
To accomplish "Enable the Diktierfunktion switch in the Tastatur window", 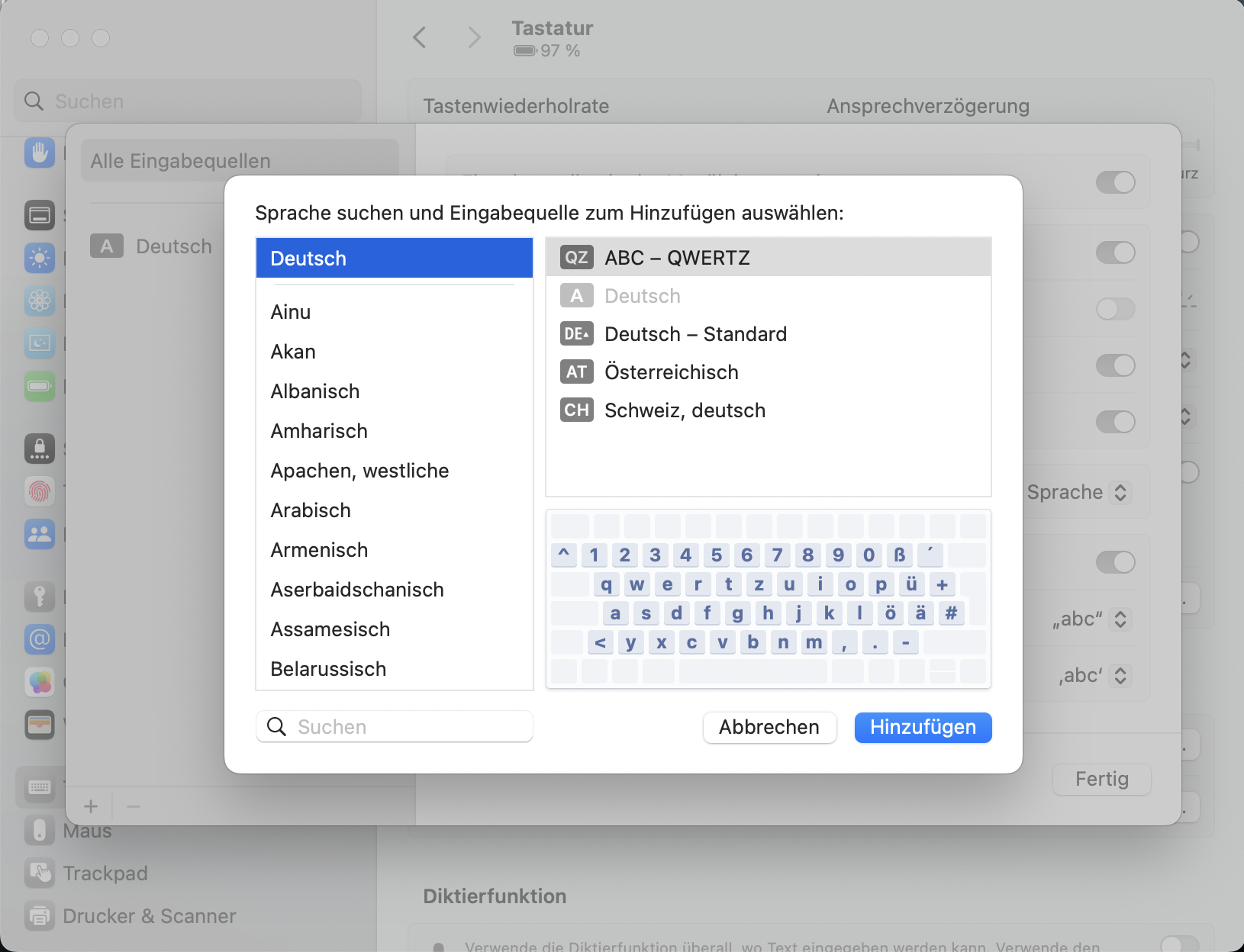I will click(1180, 944).
